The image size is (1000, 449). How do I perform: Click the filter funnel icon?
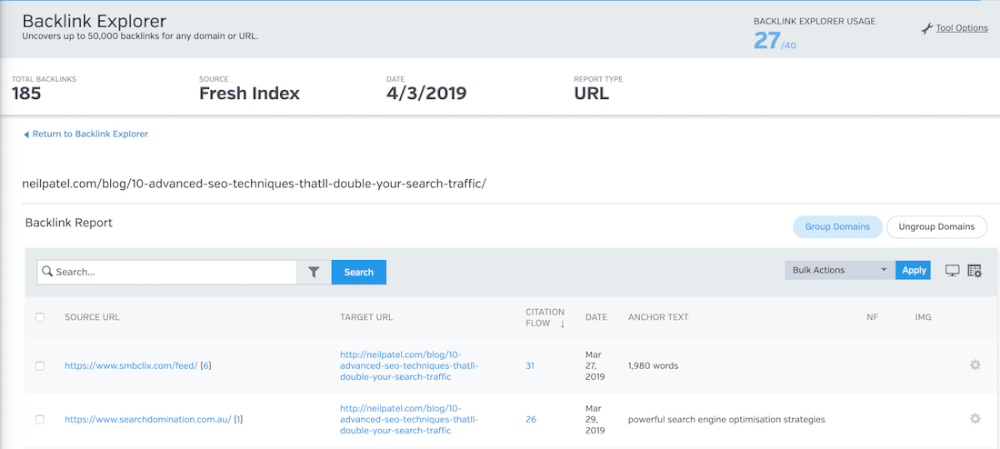click(x=314, y=272)
